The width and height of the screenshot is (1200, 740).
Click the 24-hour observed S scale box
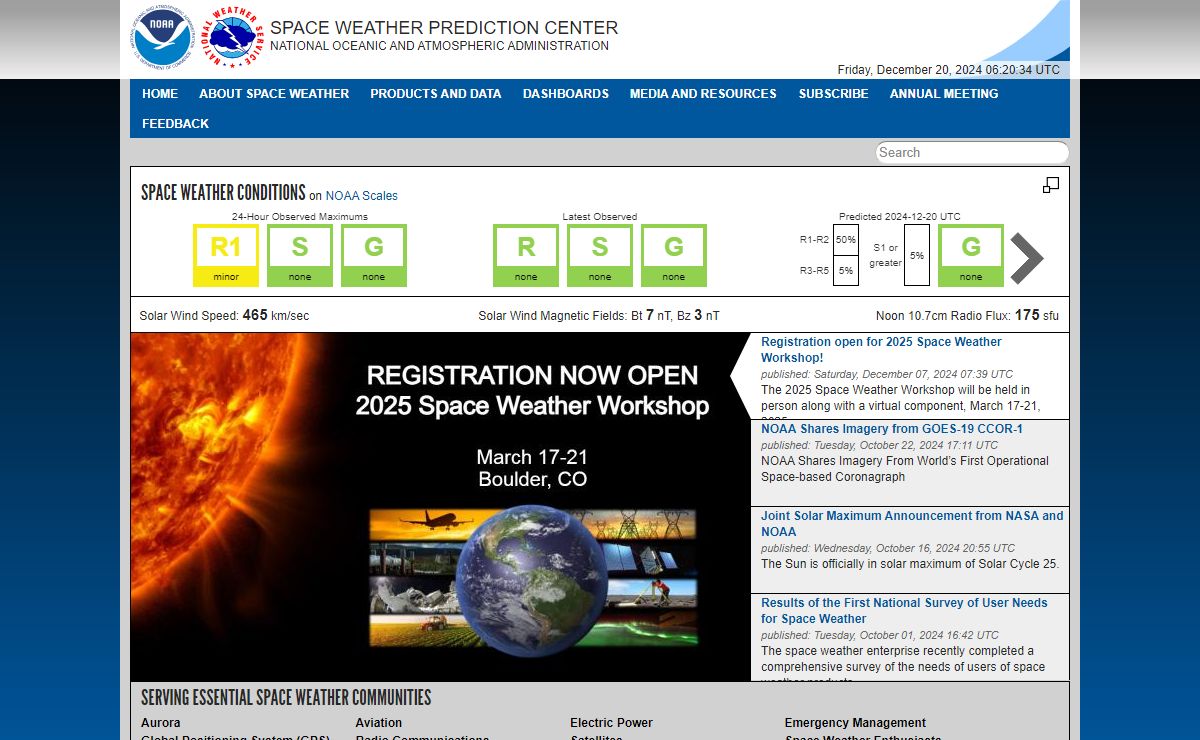(300, 255)
